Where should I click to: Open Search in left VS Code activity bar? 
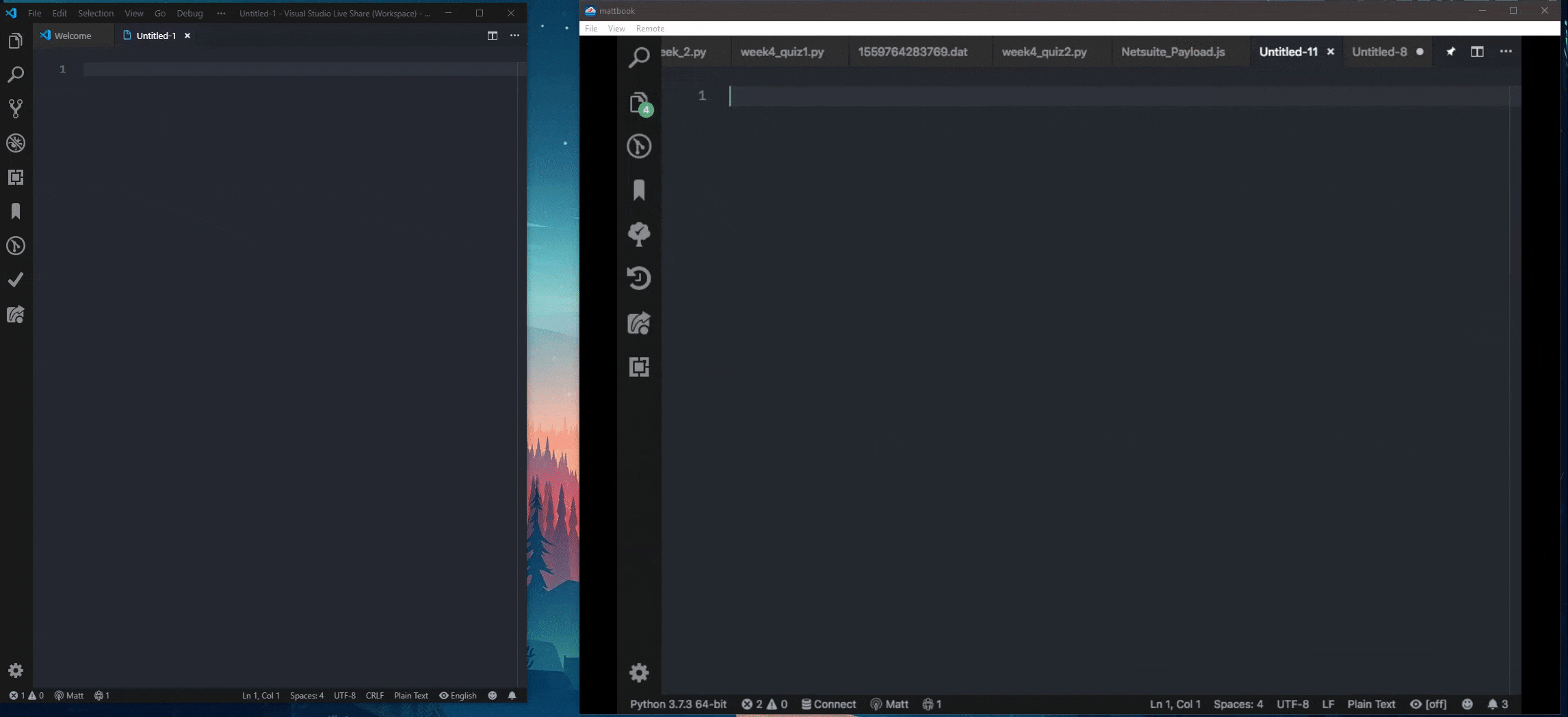(x=15, y=75)
